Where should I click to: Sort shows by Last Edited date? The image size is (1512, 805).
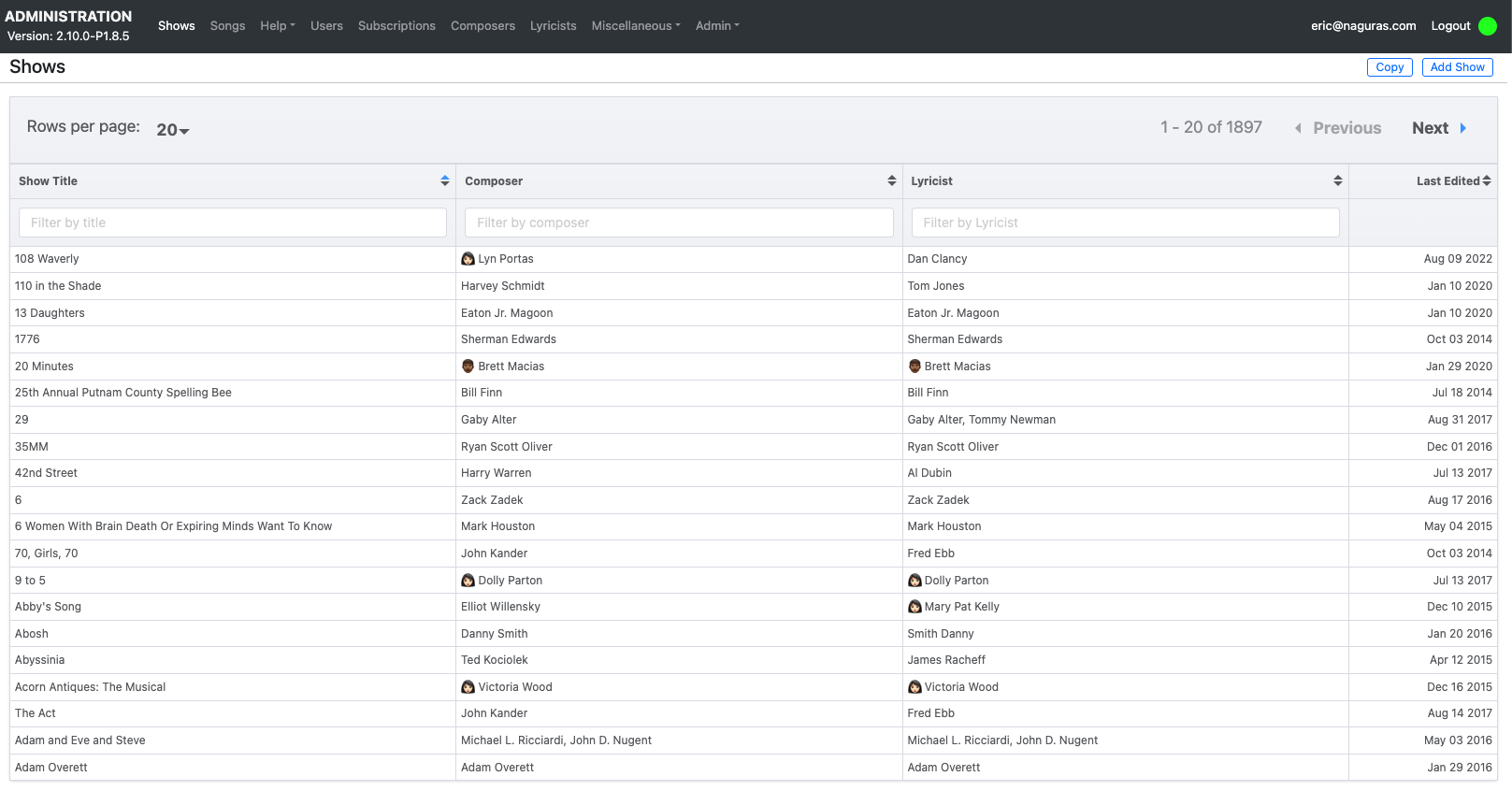pyautogui.click(x=1487, y=181)
